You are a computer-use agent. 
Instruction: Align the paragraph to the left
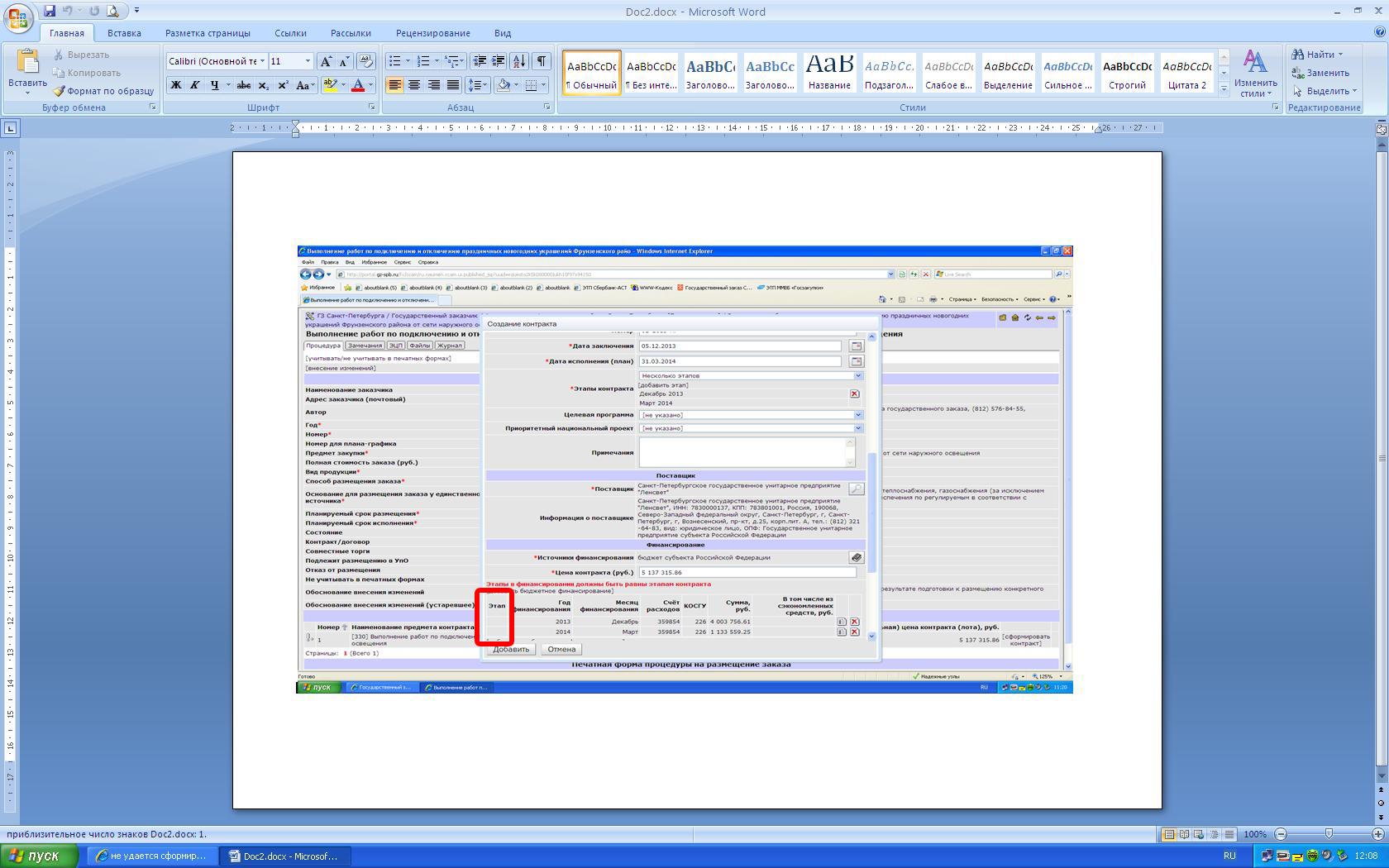(x=394, y=85)
